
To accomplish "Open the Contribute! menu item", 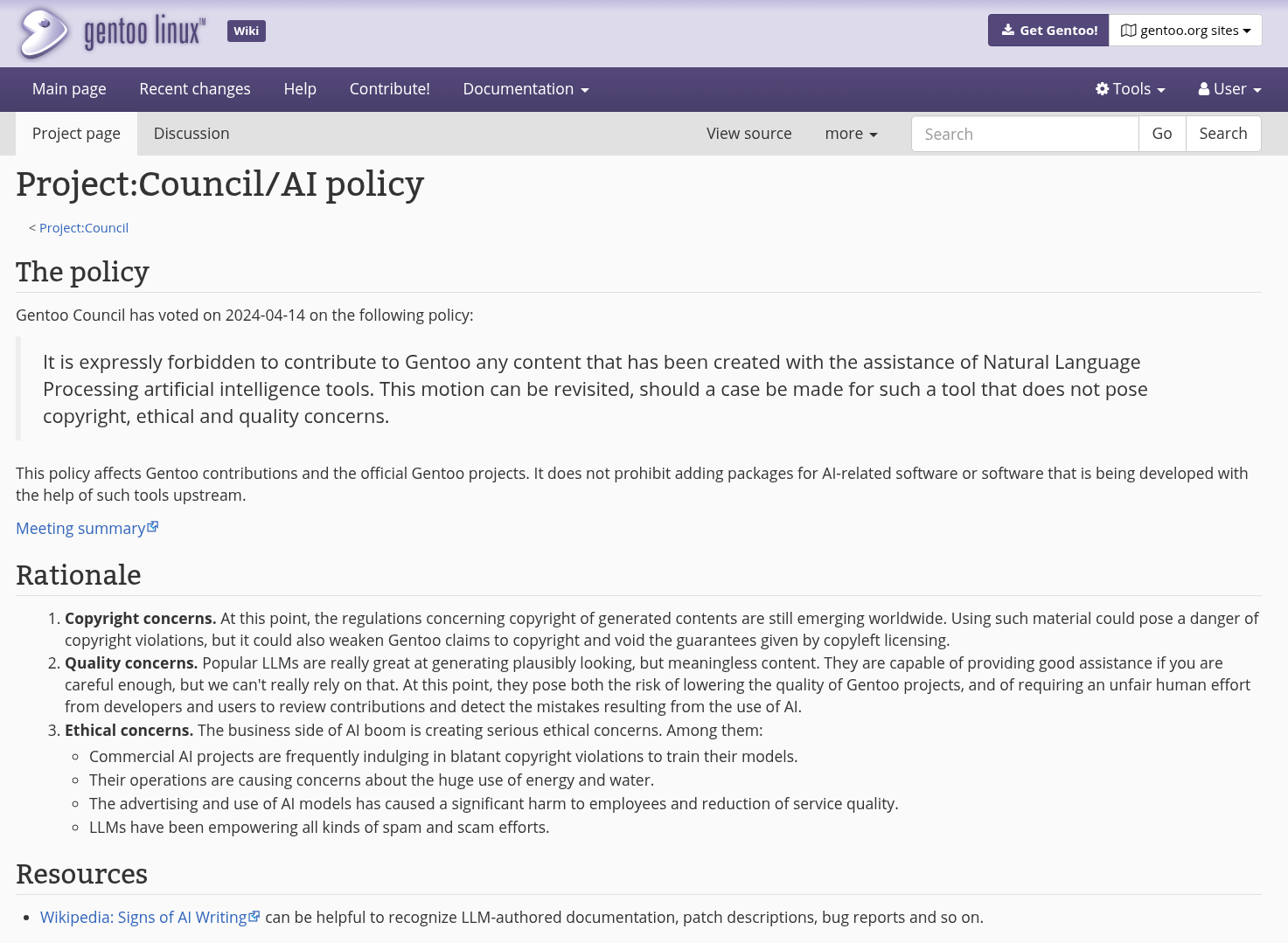I will coord(390,89).
